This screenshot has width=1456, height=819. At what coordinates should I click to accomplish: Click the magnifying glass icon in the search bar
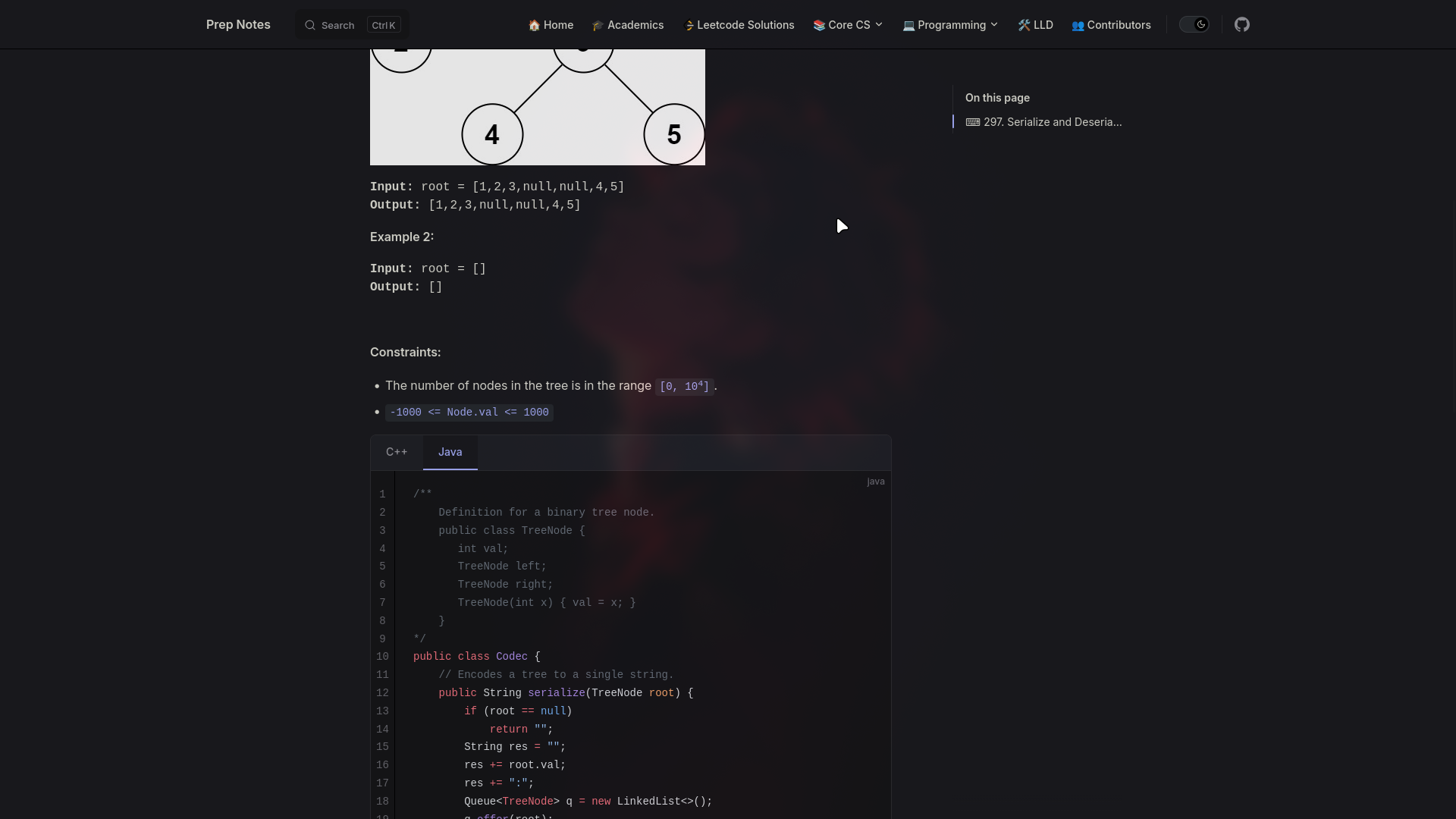click(311, 25)
